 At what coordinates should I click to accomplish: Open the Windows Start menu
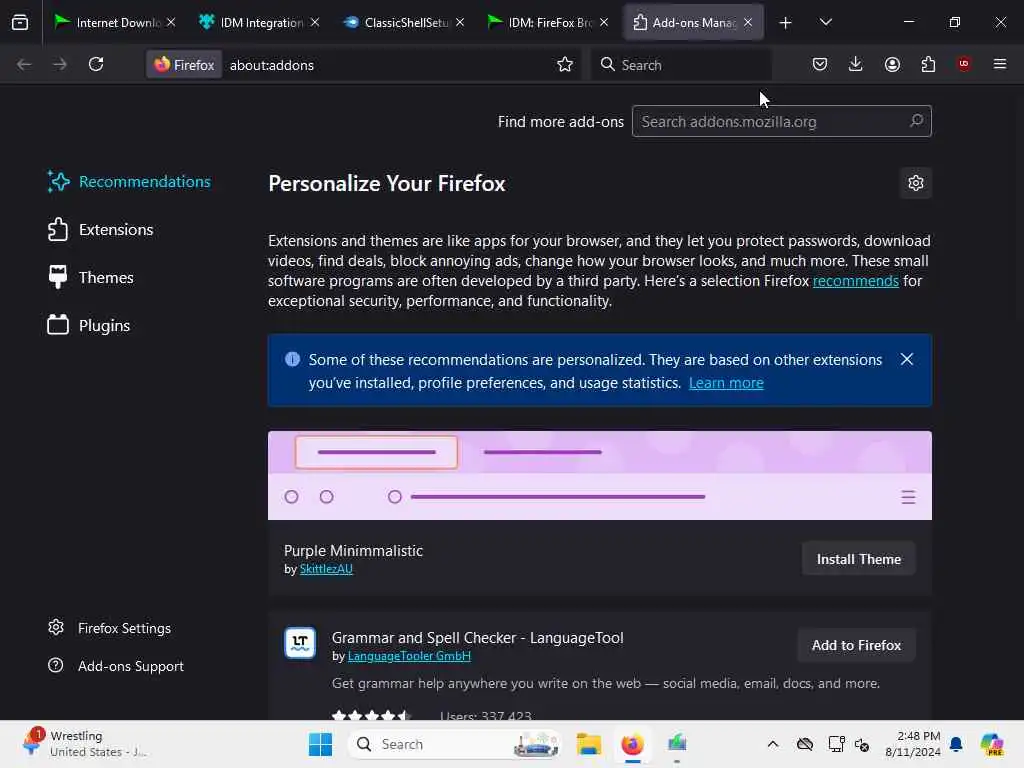tap(320, 744)
